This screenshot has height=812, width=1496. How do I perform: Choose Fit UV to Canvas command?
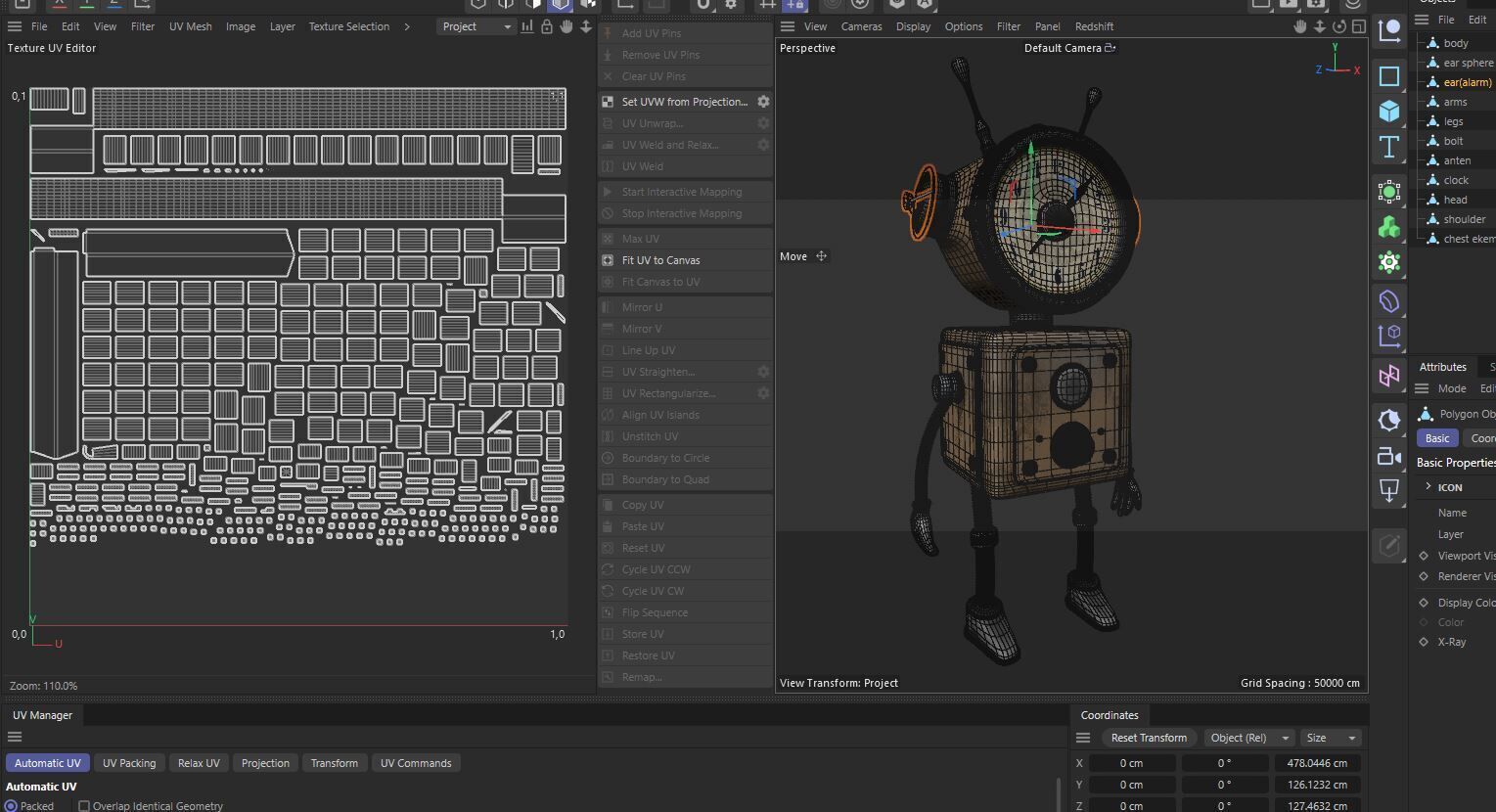[x=685, y=260]
